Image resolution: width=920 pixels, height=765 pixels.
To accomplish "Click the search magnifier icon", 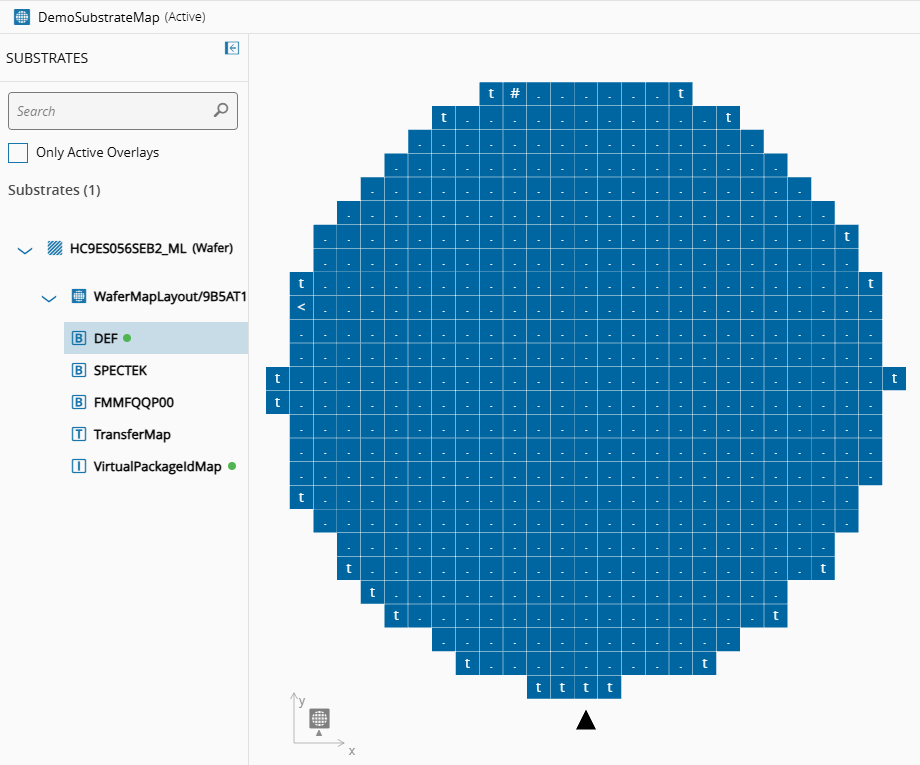I will pos(221,110).
